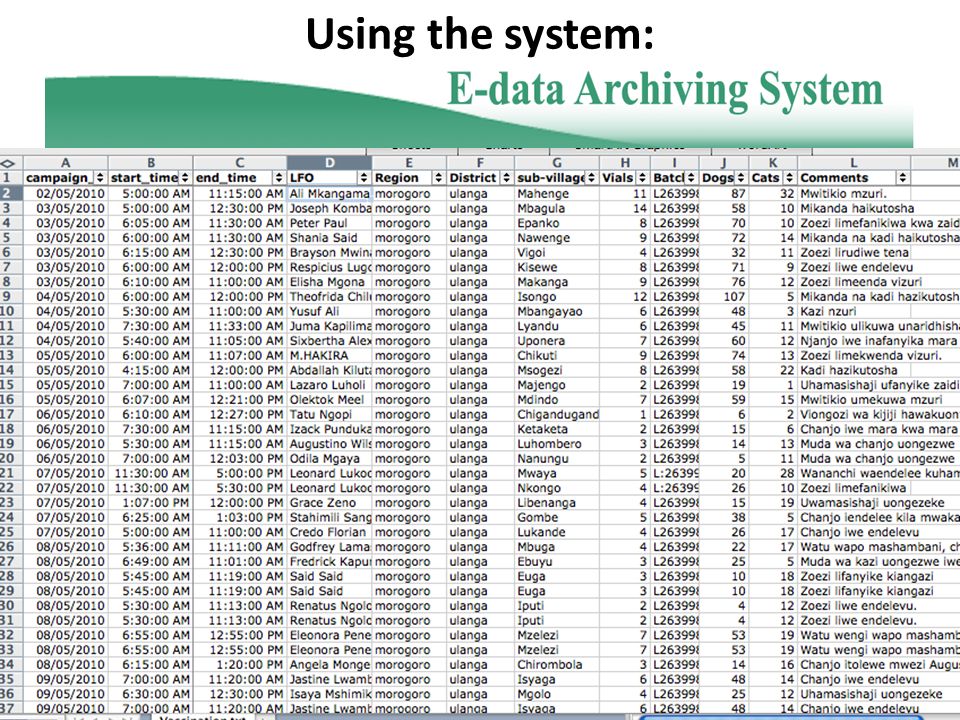Click the cell containing Peter Paul

tap(329, 223)
